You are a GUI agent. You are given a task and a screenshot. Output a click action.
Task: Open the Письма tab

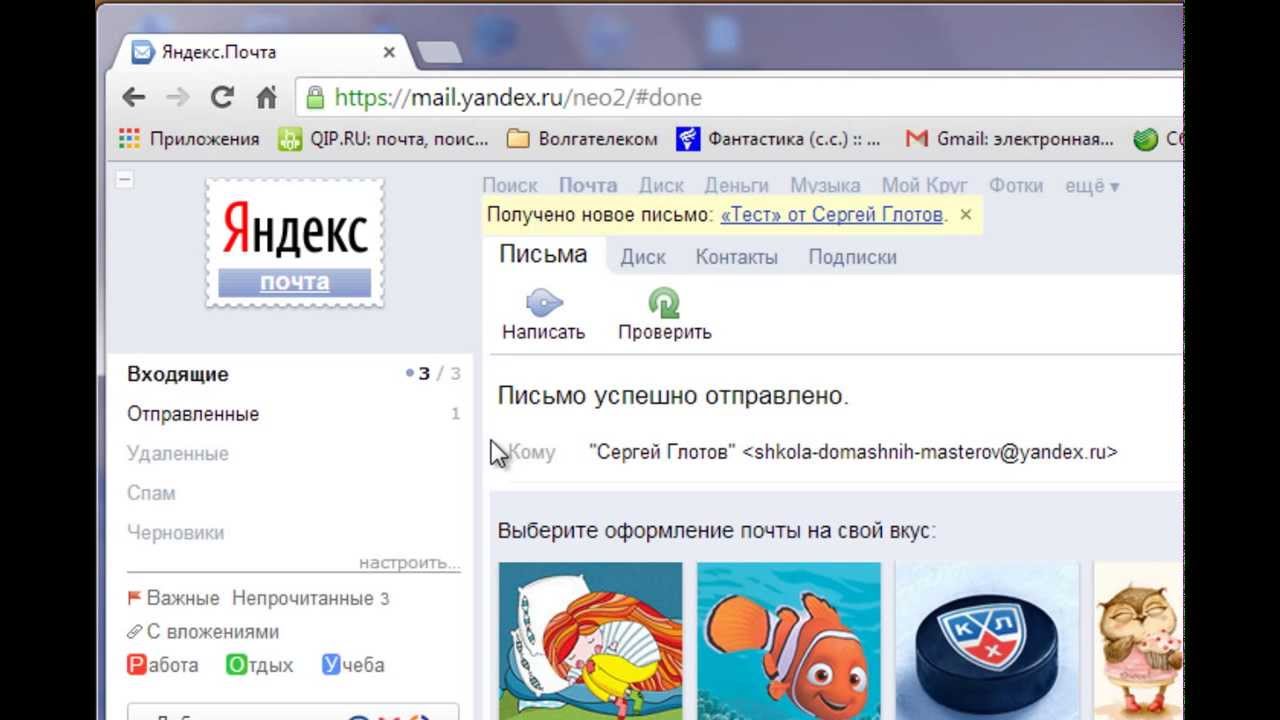[543, 254]
